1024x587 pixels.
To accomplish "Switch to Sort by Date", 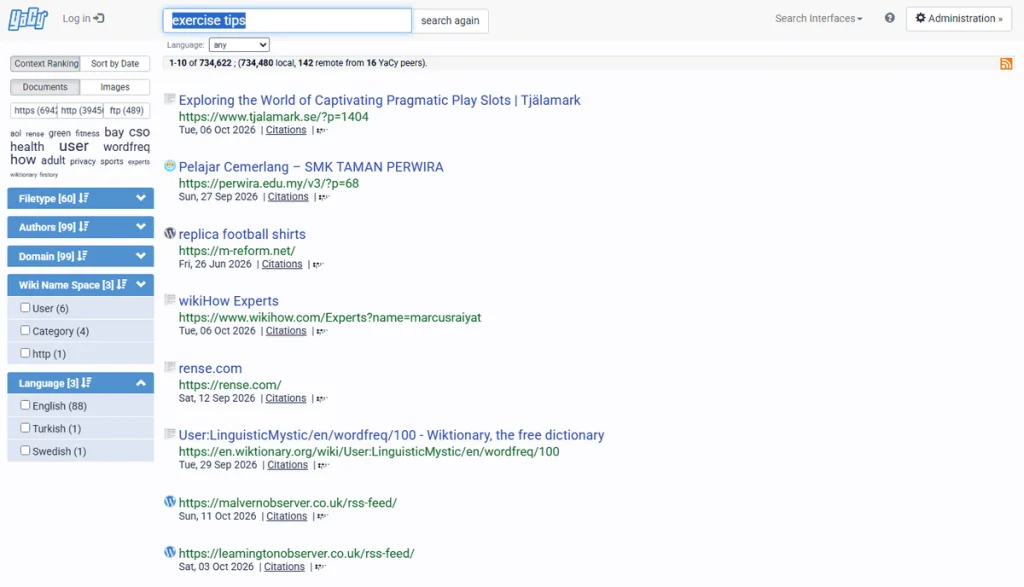I will click(115, 63).
